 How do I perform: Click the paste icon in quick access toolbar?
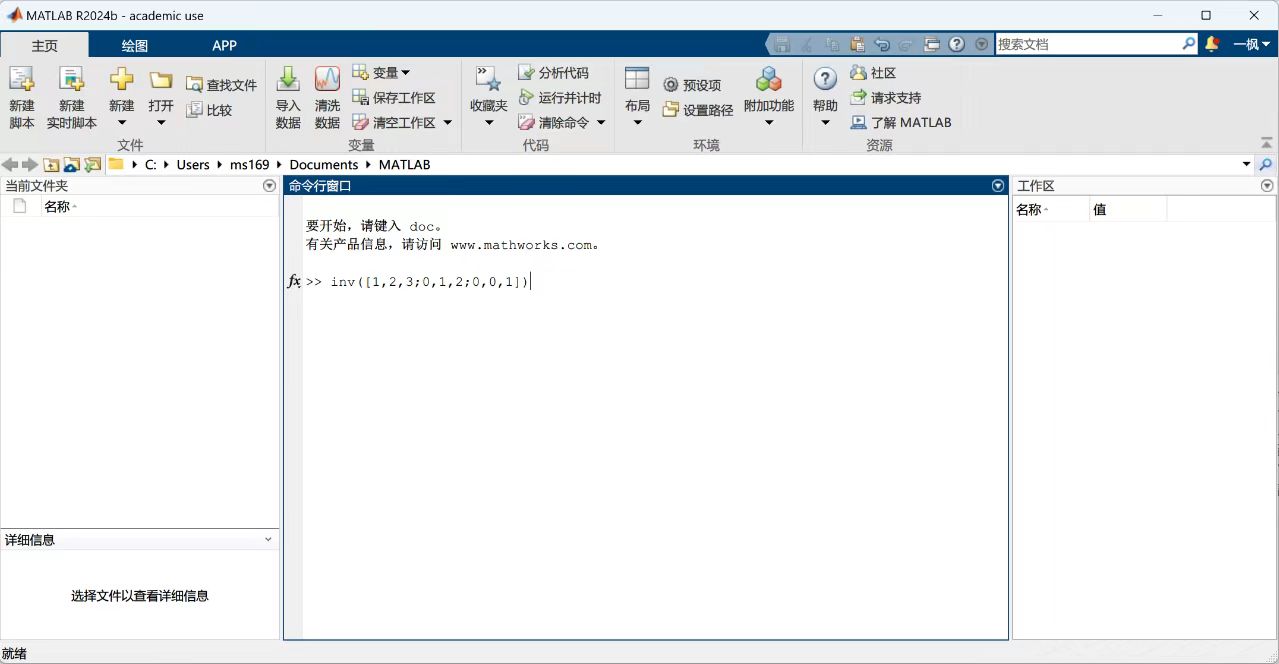(857, 44)
